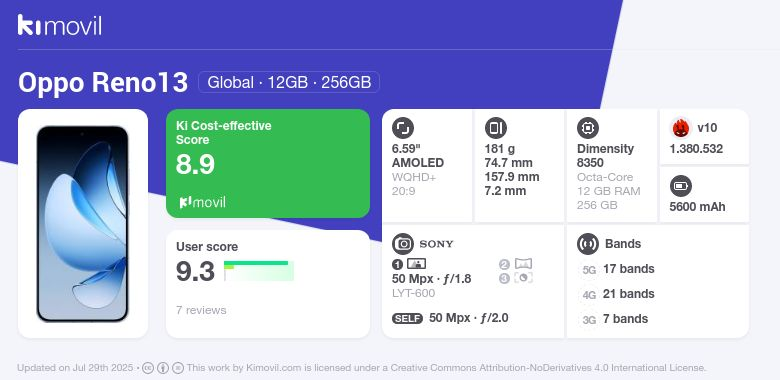780x380 pixels.
Task: Click the SELF selfie camera badge
Action: (407, 318)
